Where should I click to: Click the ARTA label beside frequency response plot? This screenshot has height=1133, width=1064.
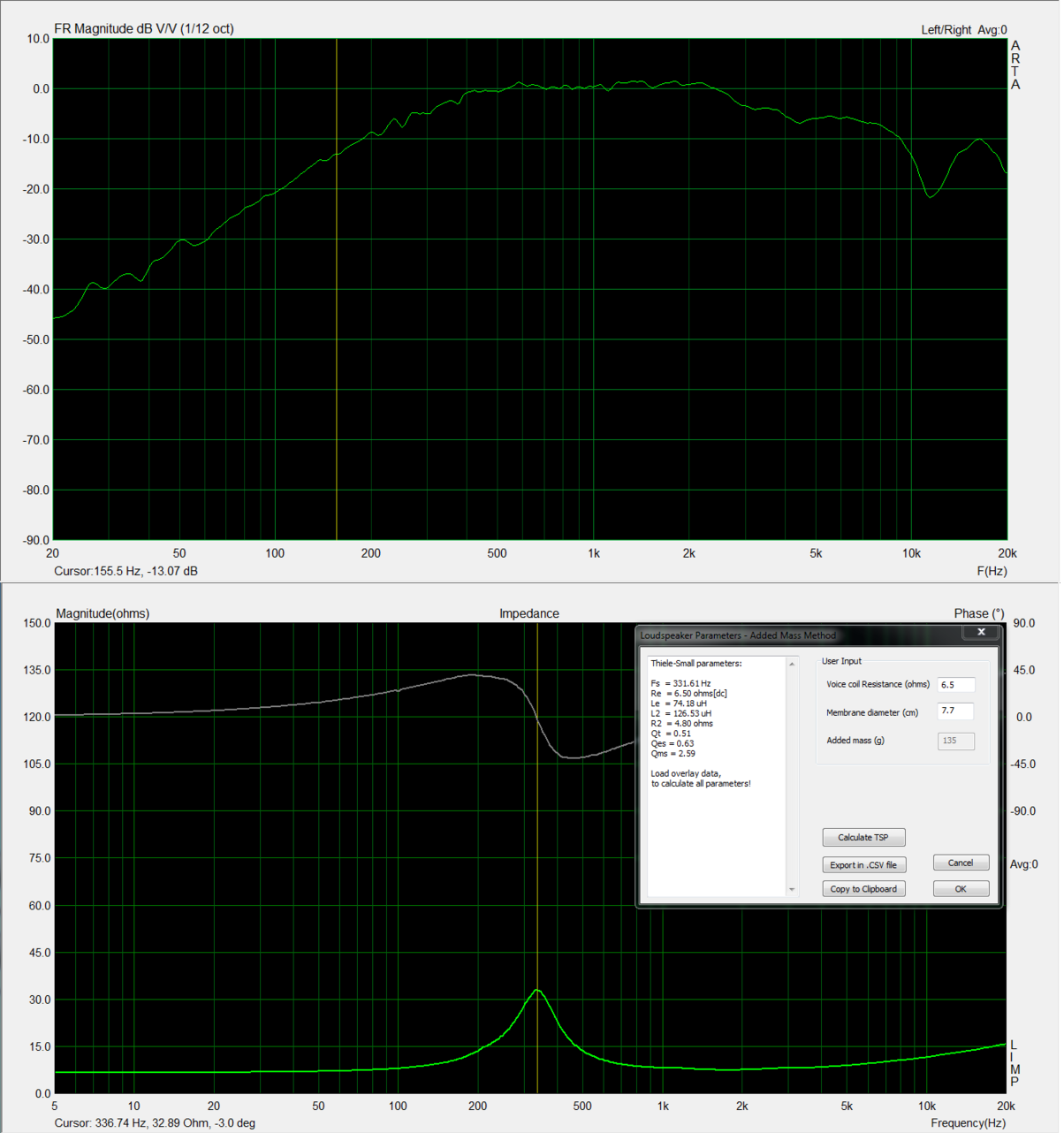point(1015,65)
